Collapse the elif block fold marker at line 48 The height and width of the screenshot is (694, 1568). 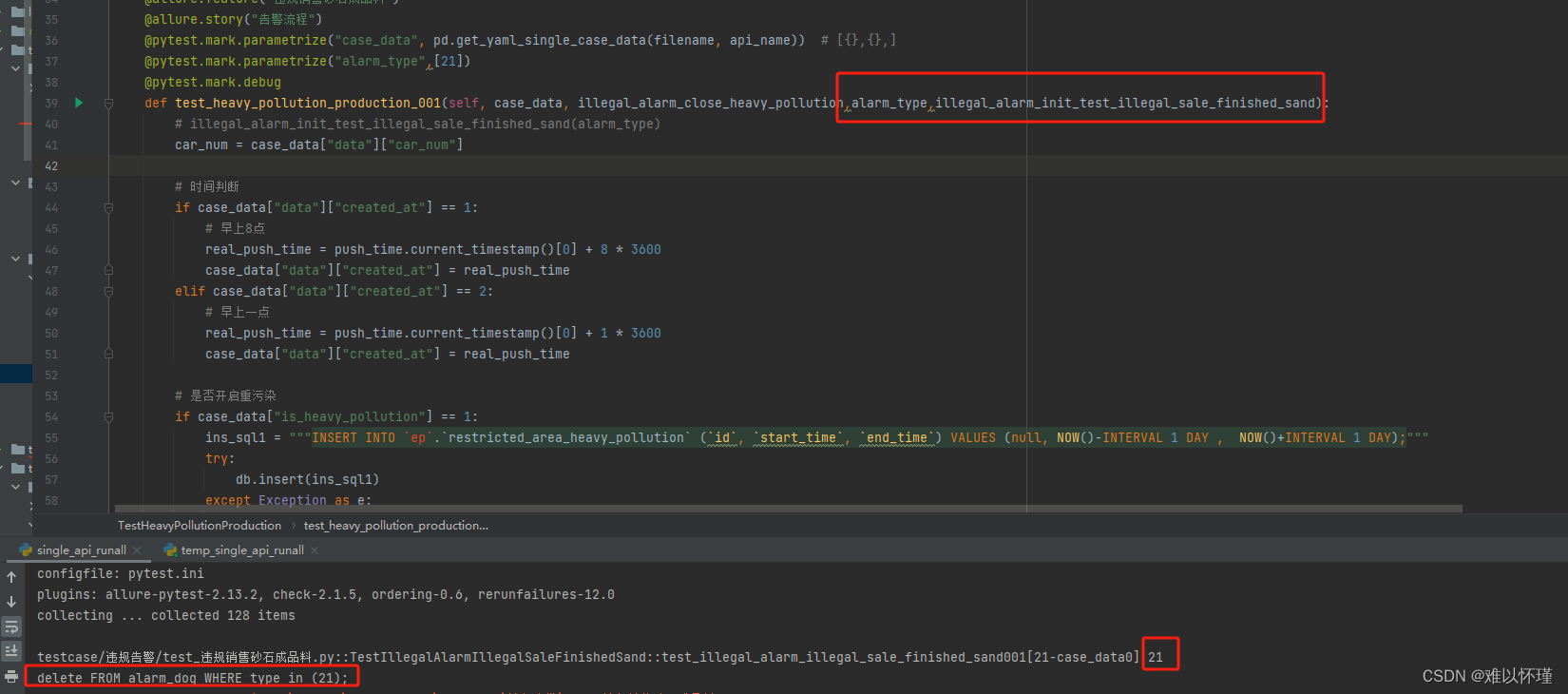(x=108, y=291)
